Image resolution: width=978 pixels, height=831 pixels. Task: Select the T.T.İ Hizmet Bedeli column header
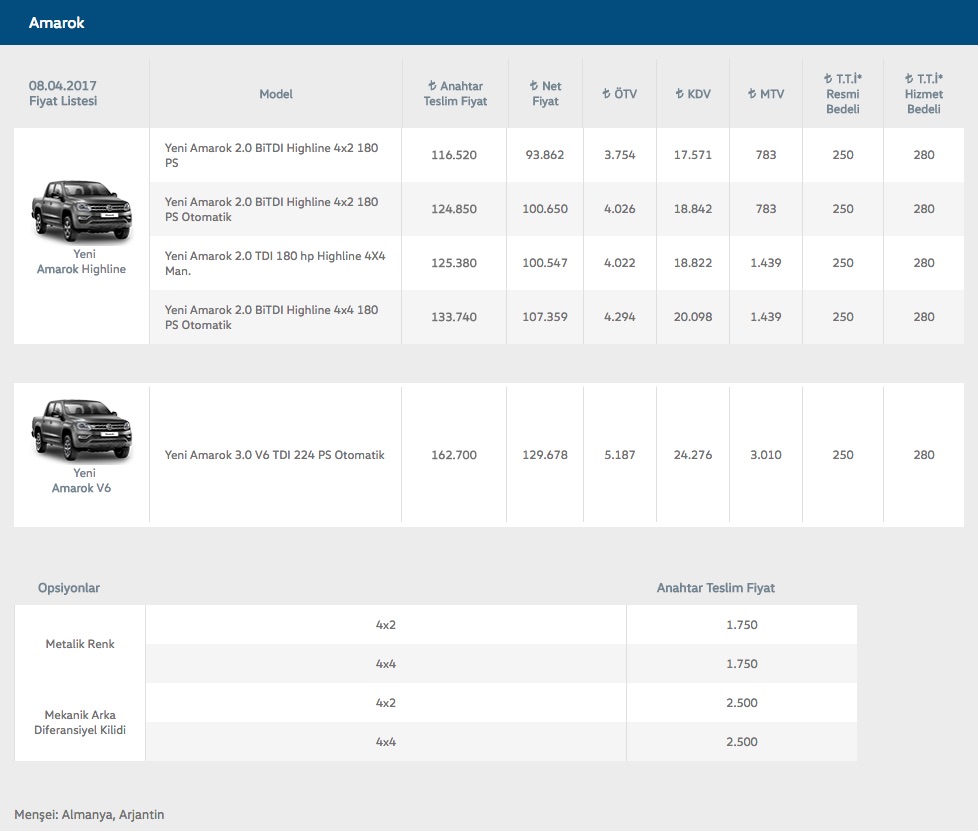click(924, 94)
